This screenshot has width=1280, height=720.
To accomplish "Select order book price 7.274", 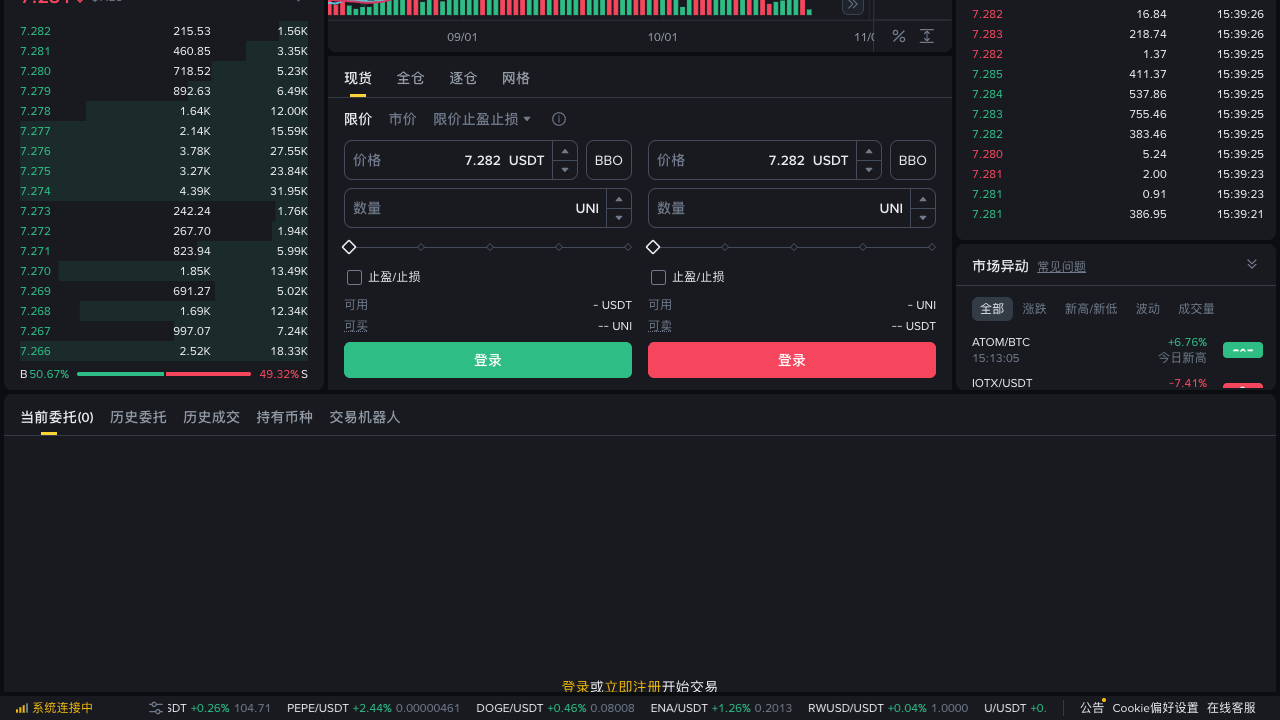I will [x=35, y=191].
